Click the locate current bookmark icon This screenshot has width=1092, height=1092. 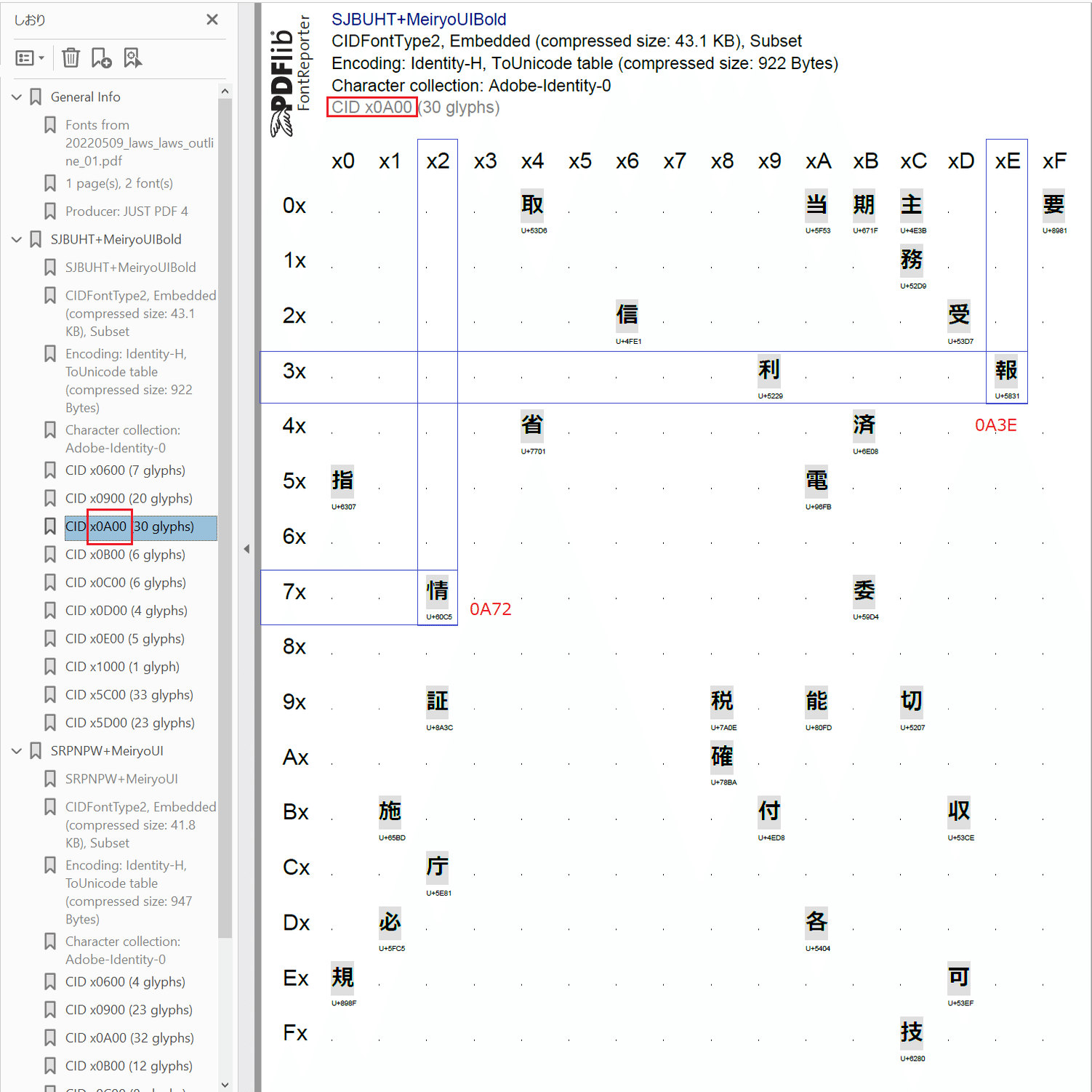click(x=132, y=57)
